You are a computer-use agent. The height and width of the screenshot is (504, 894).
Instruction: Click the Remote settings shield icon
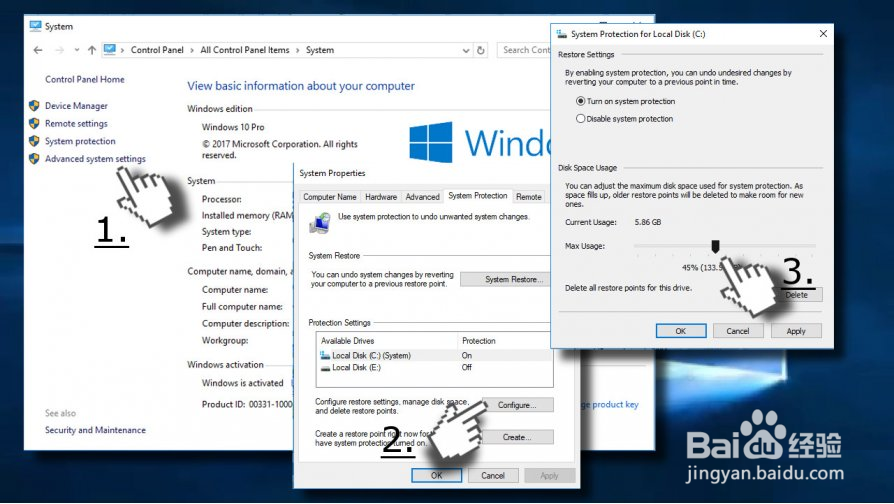tap(34, 123)
